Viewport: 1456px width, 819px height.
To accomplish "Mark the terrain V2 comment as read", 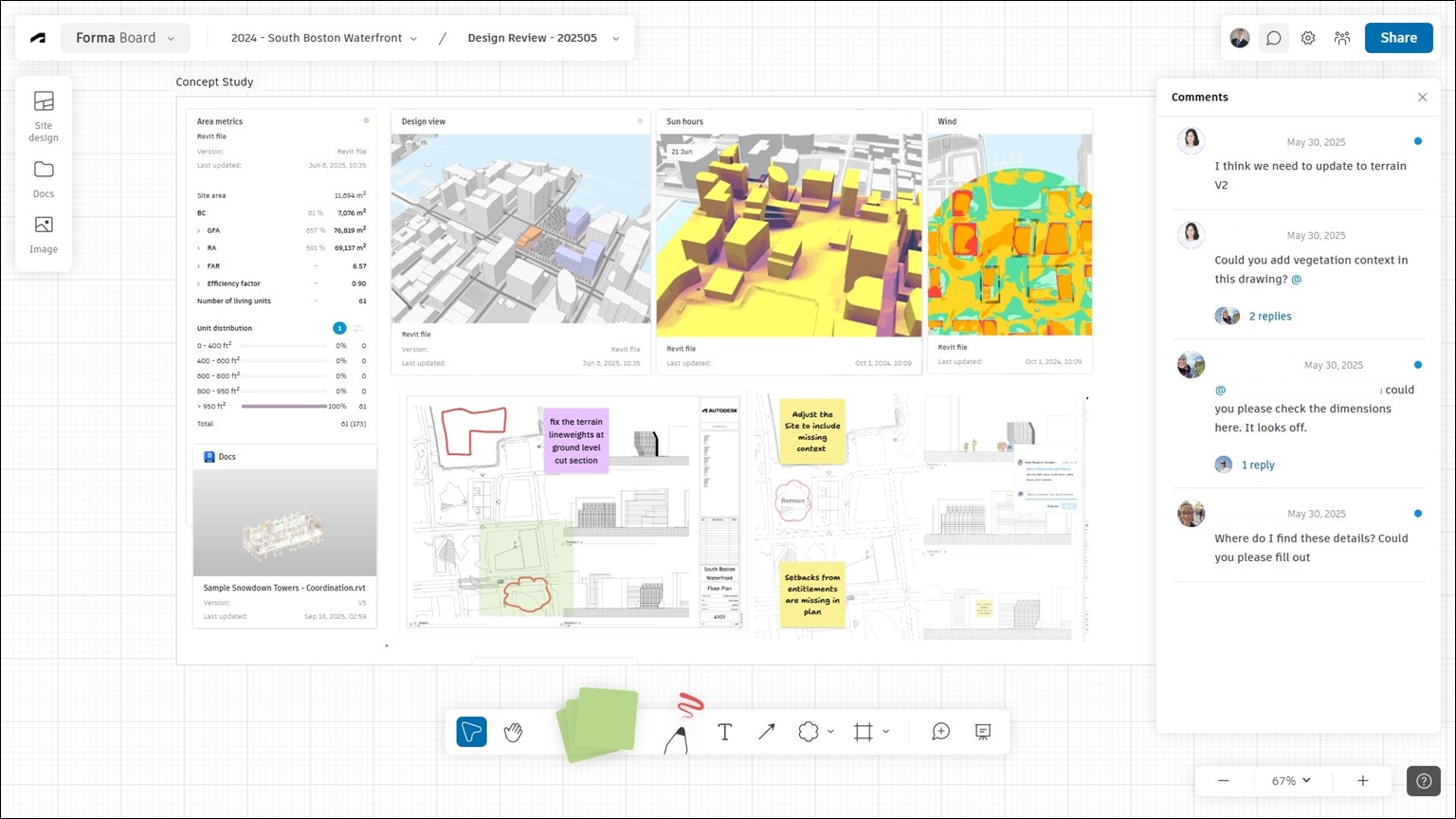I will 1418,140.
